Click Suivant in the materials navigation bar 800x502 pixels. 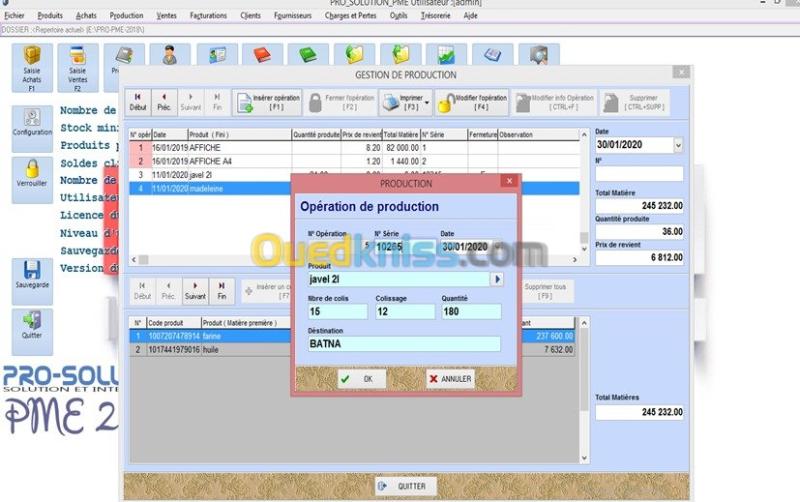(195, 291)
